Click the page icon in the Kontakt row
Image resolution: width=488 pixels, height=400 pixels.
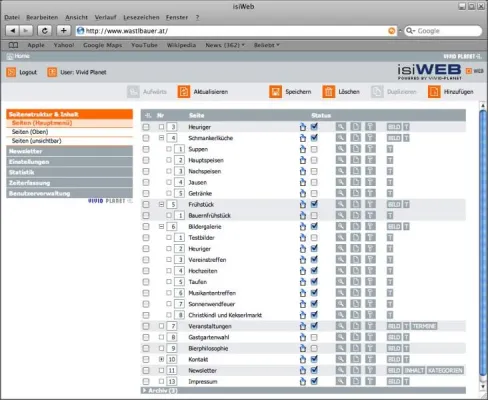[356, 359]
